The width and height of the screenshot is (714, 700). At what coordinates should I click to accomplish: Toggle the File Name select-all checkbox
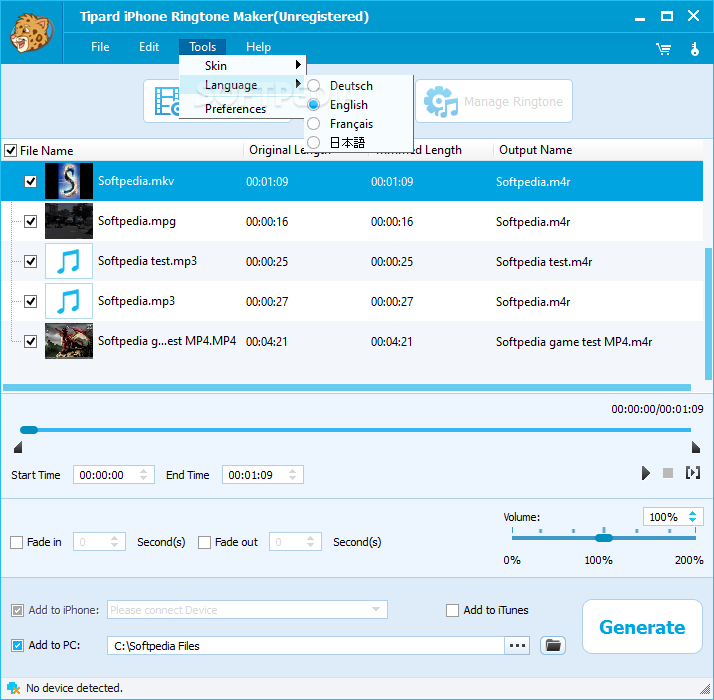tap(10, 150)
